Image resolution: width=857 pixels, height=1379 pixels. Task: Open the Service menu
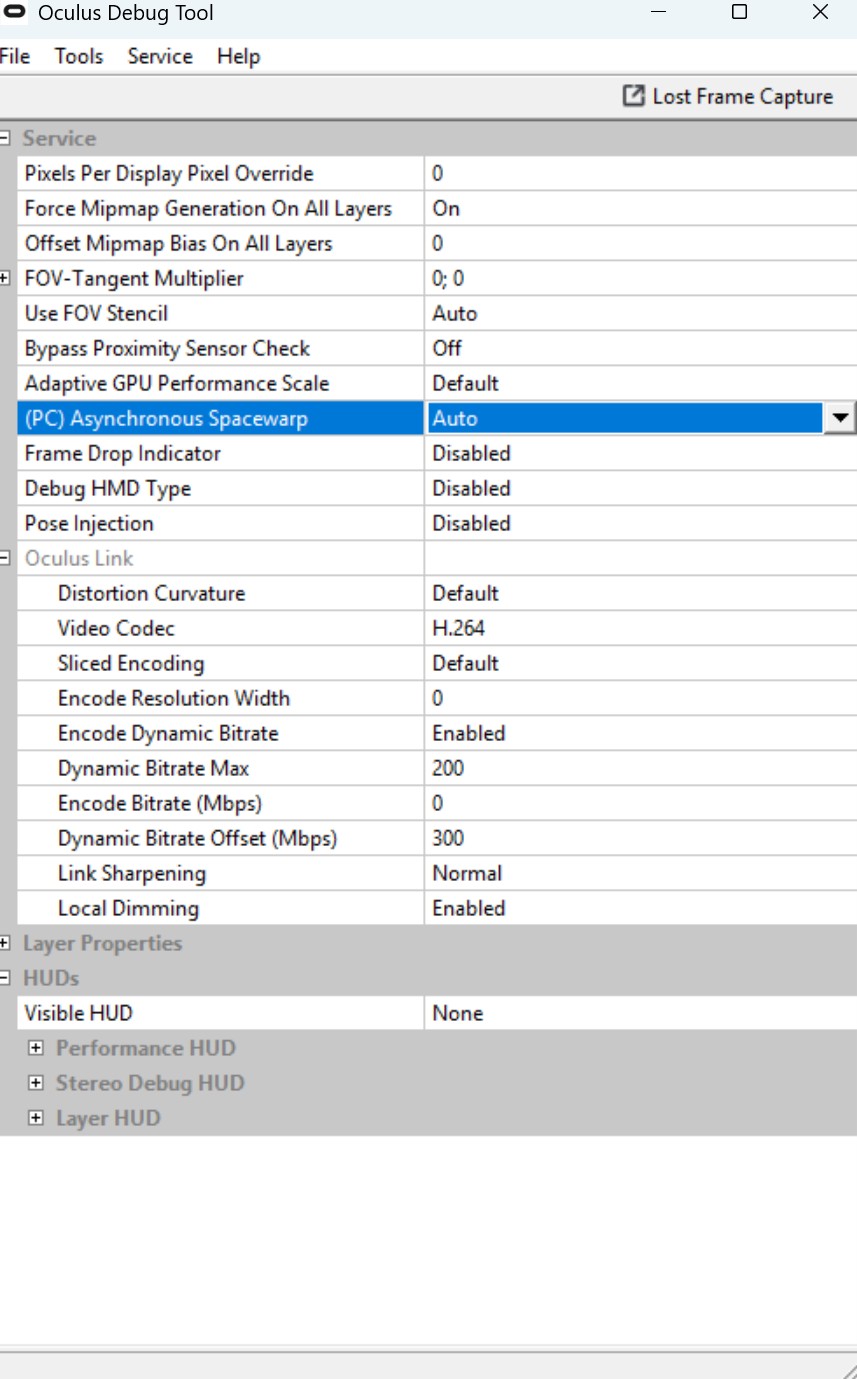click(160, 56)
